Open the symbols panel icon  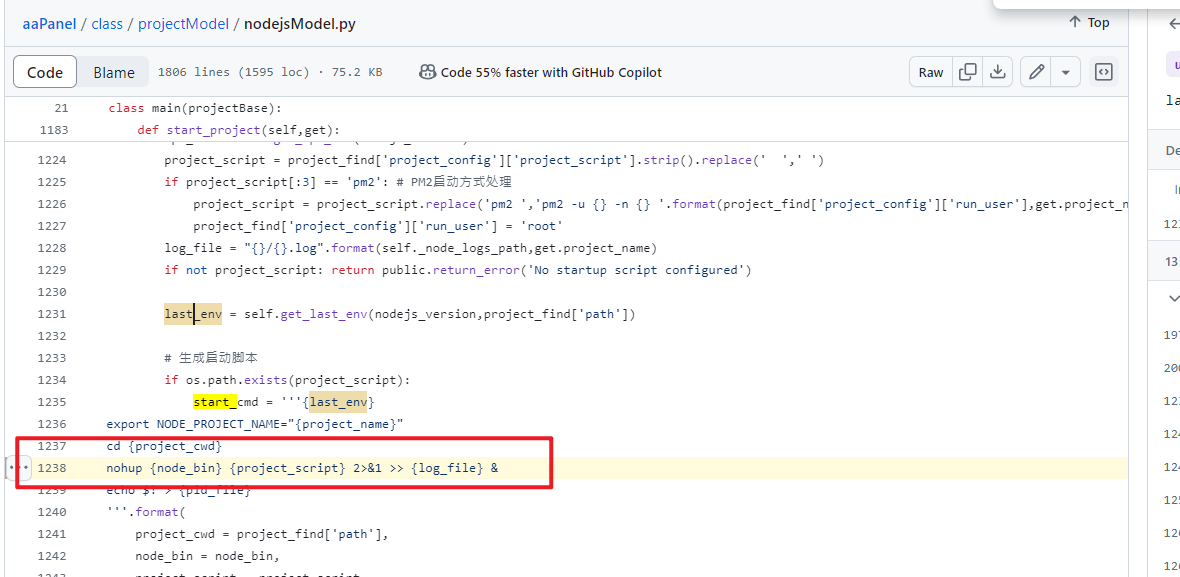click(x=1103, y=72)
